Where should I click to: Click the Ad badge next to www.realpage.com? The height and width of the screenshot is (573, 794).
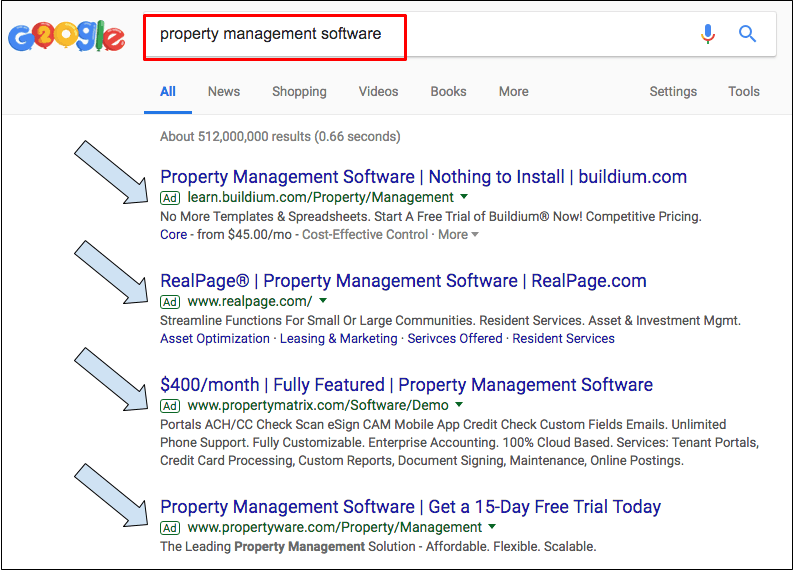click(x=170, y=302)
